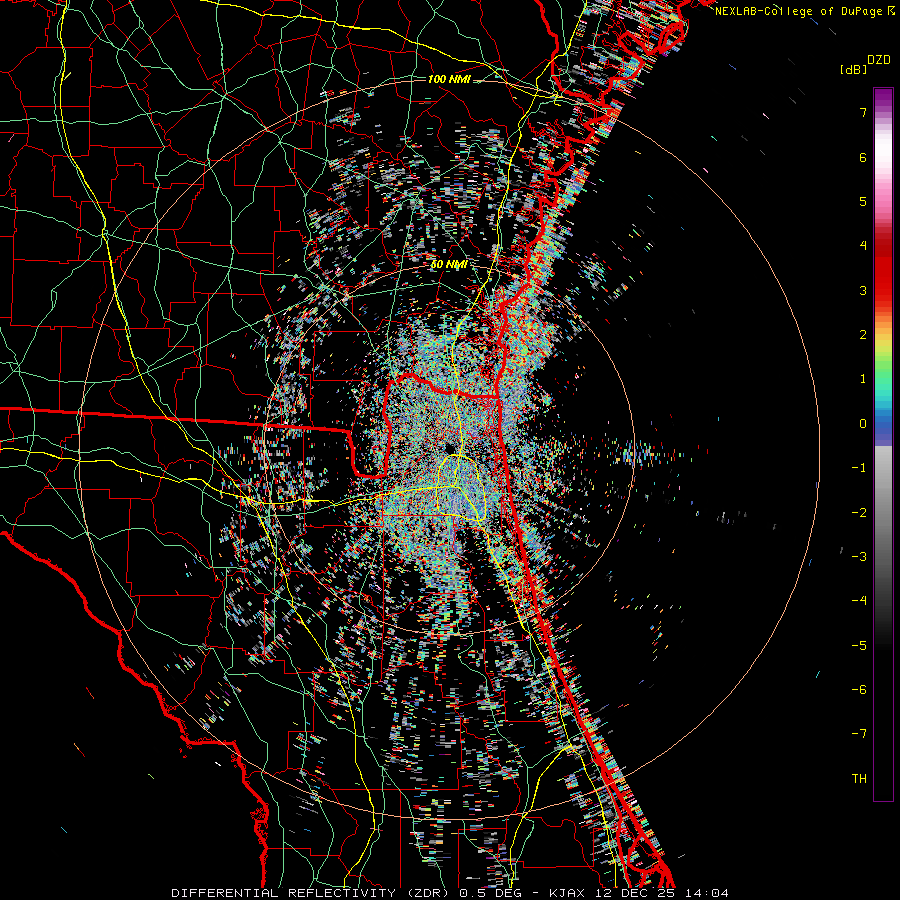900x900 pixels.
Task: Click the 14:04 timestamp in the caption
Action: (x=709, y=893)
